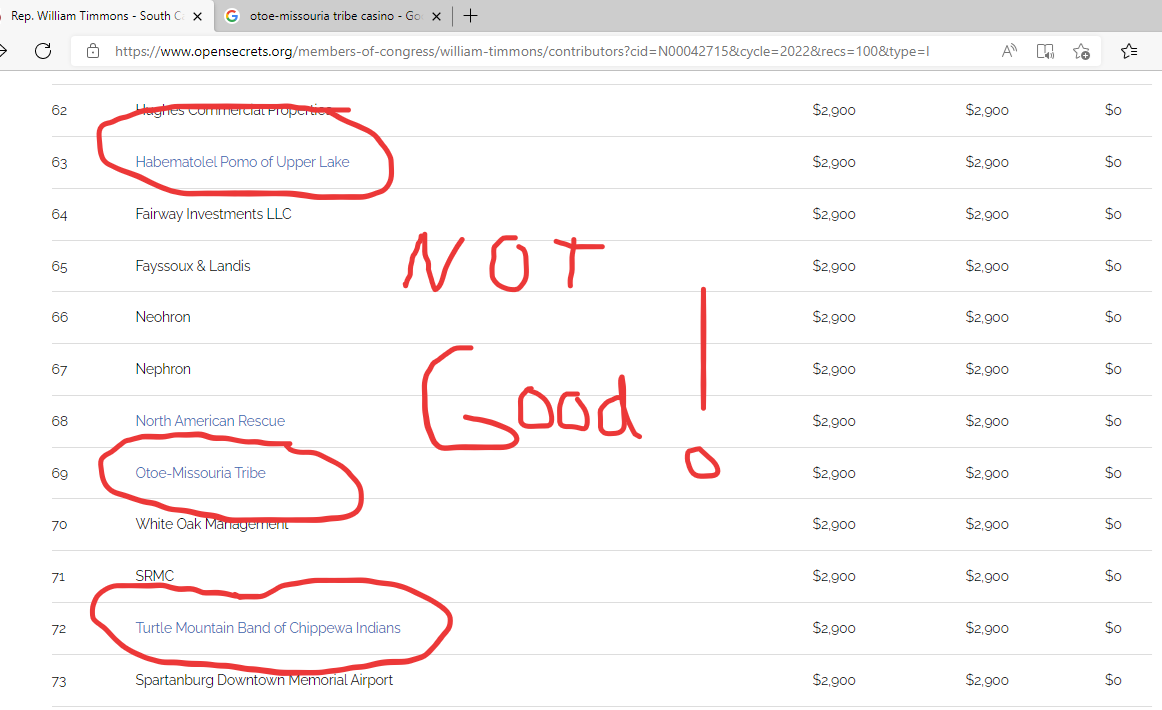Click second $2,900 amount in Nephron row
Image resolution: width=1162 pixels, height=710 pixels.
[x=987, y=369]
